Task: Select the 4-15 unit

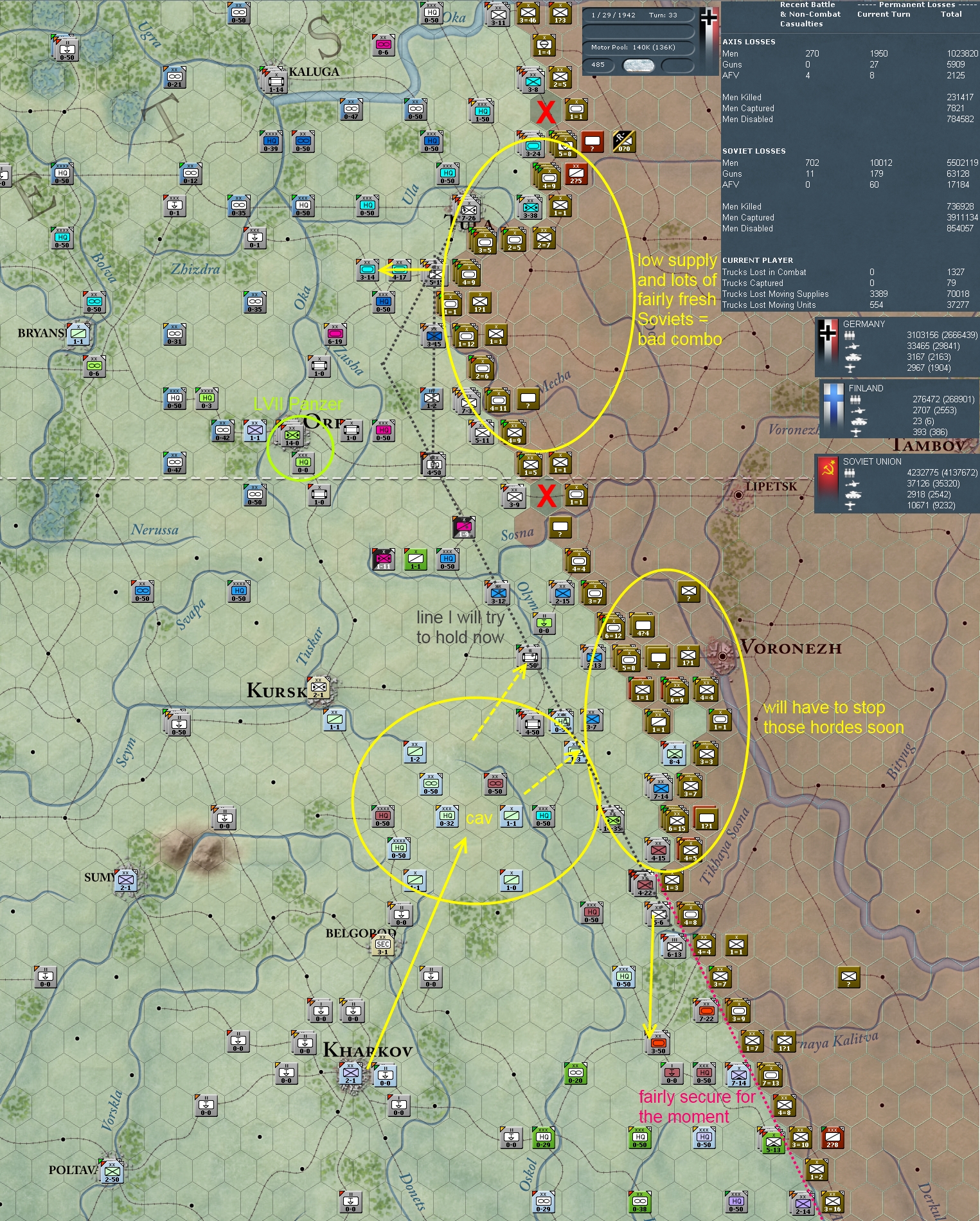Action: (659, 851)
